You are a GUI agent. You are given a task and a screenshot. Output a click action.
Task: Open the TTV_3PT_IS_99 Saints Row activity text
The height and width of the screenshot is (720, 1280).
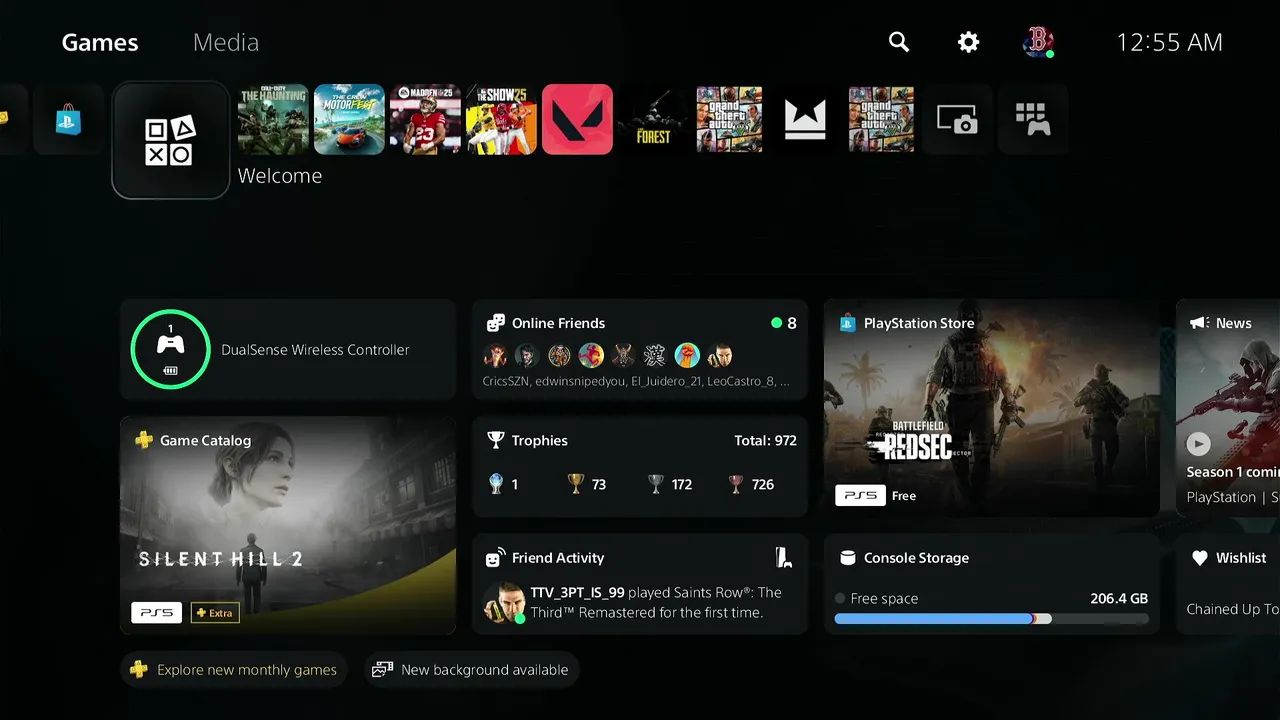(x=655, y=603)
